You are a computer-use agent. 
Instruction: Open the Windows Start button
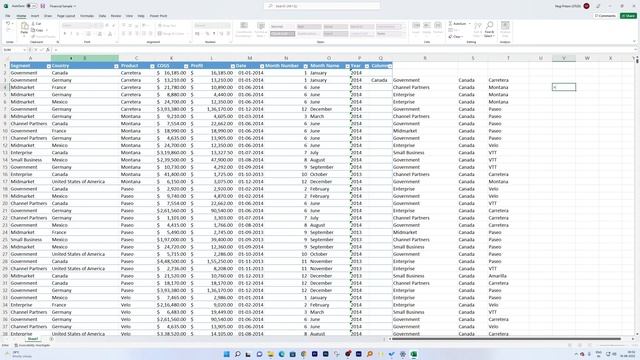point(227,354)
